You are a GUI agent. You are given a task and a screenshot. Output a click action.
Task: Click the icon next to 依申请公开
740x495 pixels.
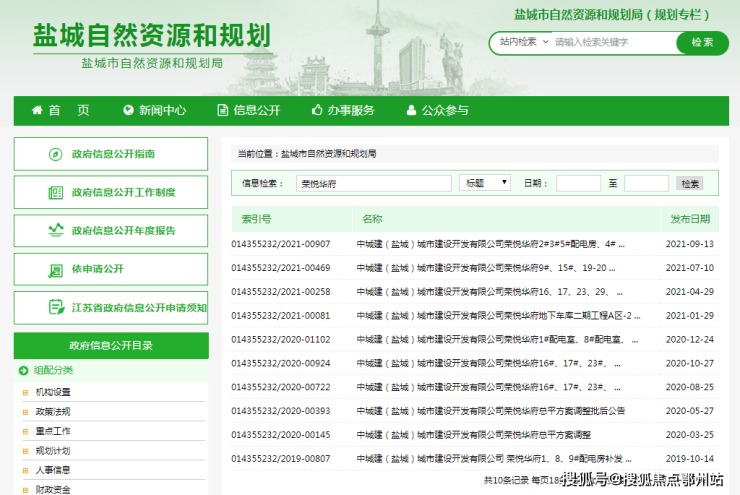[56, 268]
